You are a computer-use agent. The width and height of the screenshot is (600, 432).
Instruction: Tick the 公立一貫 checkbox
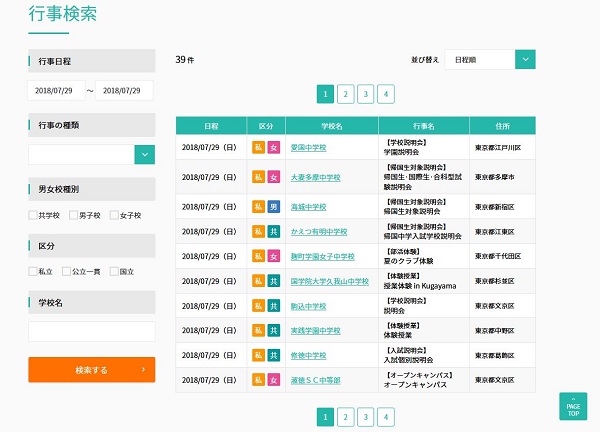(65, 271)
